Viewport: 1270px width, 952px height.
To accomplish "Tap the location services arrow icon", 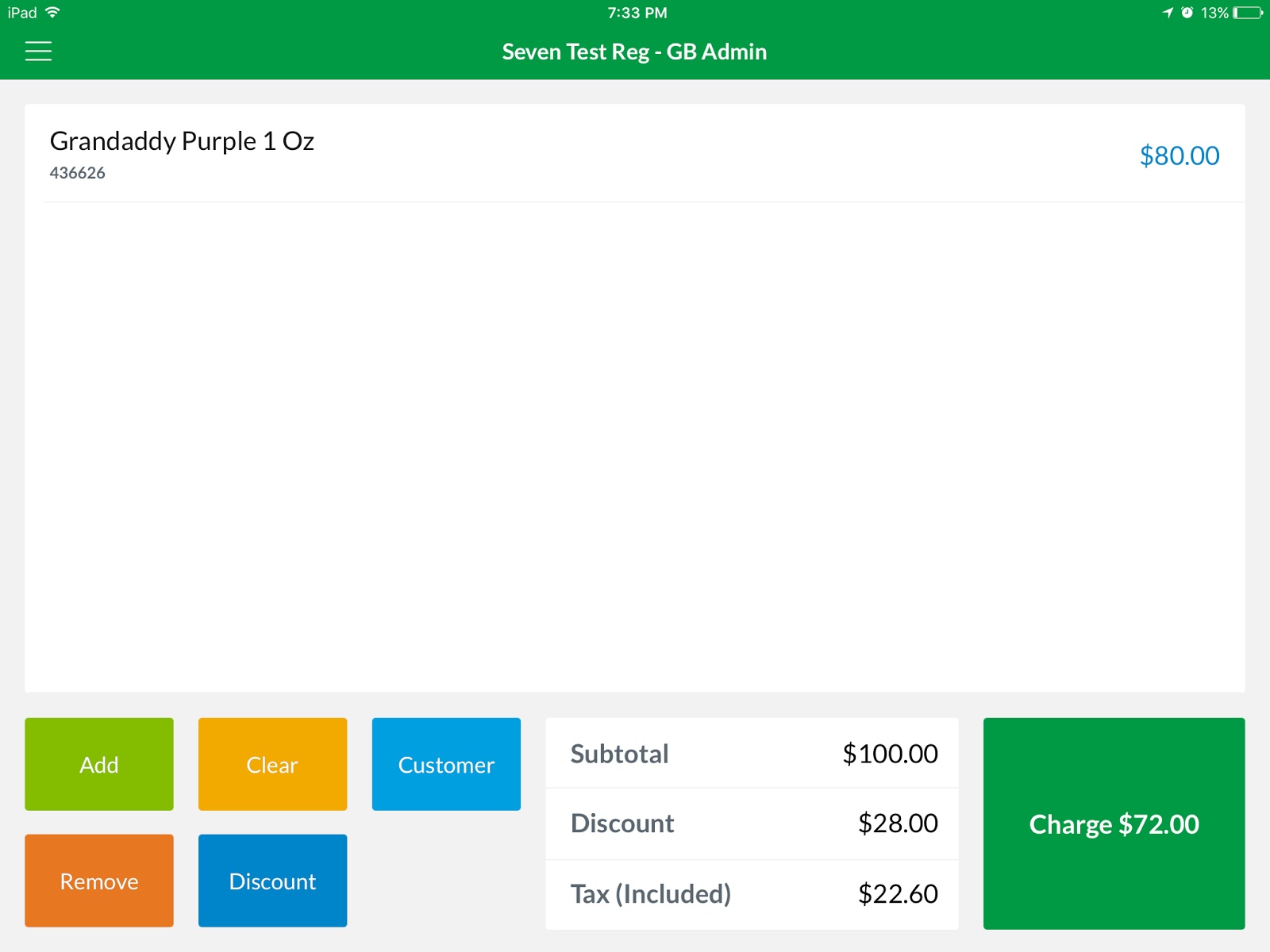I will pos(1168,13).
